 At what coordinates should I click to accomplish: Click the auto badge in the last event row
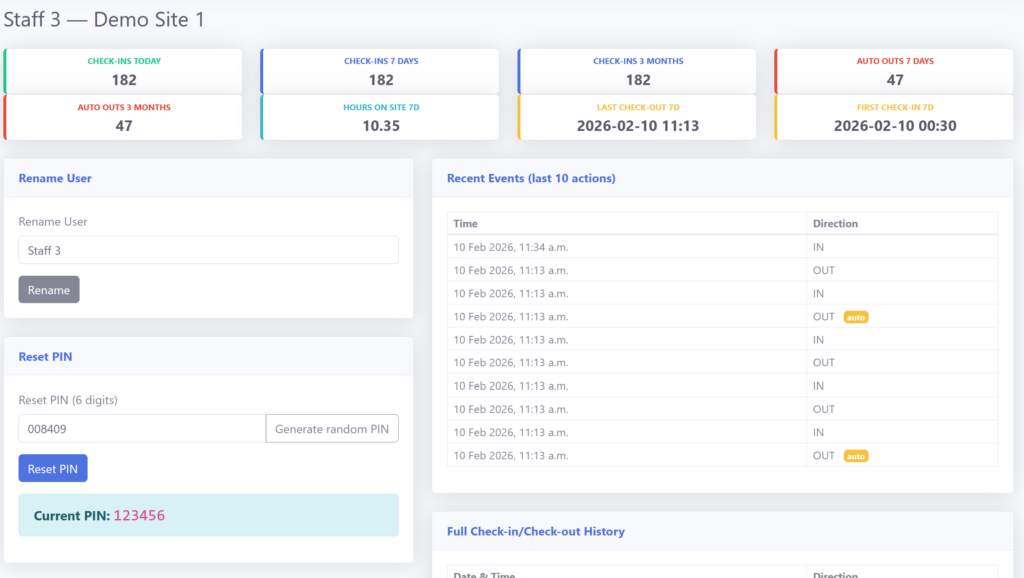pos(855,456)
